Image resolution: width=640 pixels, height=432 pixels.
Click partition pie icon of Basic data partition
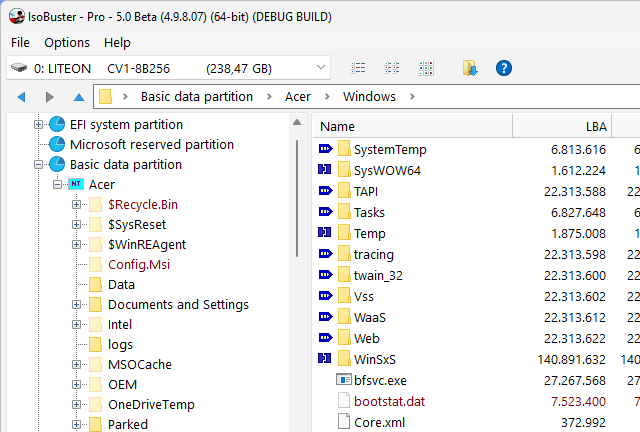[57, 165]
